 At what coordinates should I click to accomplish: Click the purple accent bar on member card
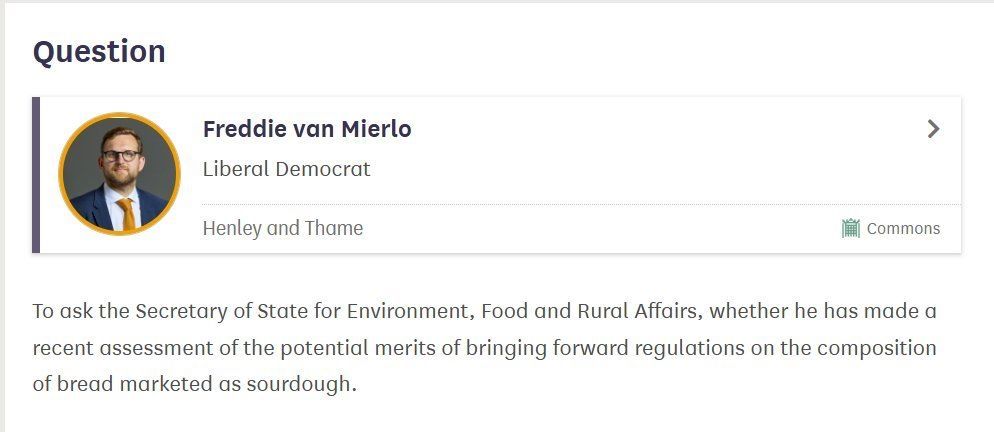tap(36, 175)
